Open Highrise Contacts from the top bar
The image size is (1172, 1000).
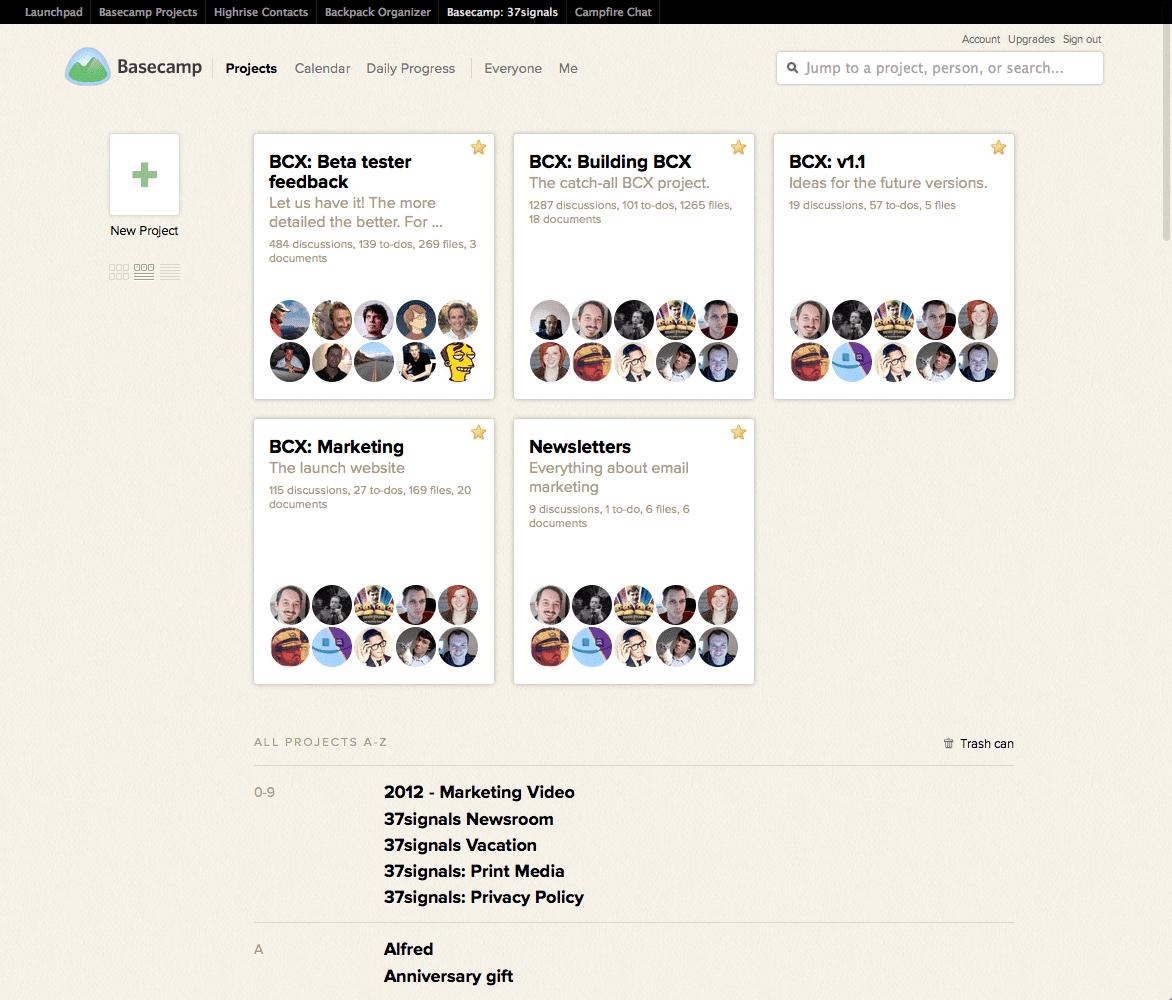tap(262, 12)
